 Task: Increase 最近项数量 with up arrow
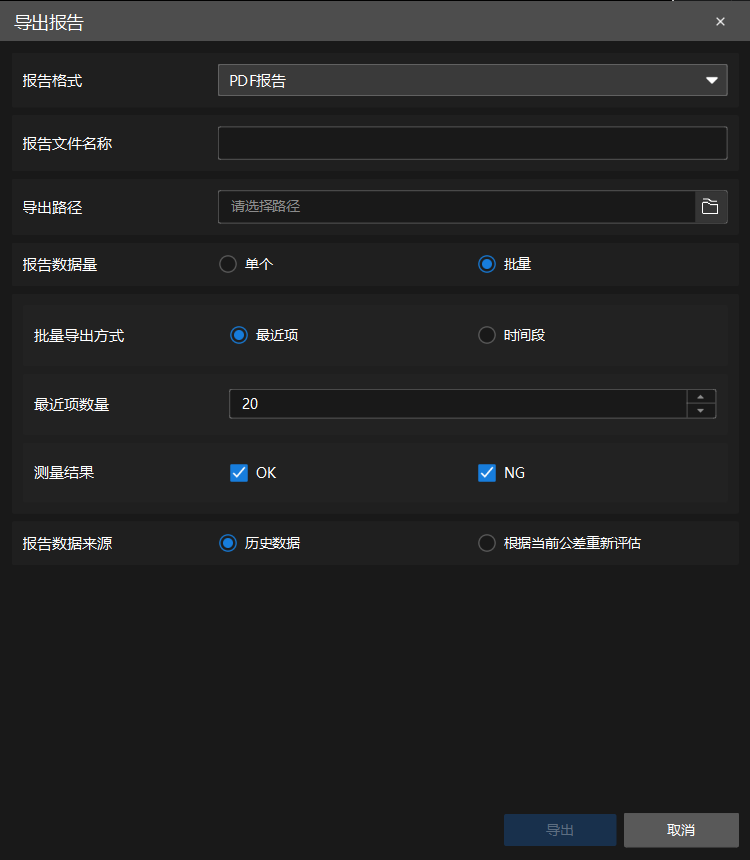tap(701, 397)
